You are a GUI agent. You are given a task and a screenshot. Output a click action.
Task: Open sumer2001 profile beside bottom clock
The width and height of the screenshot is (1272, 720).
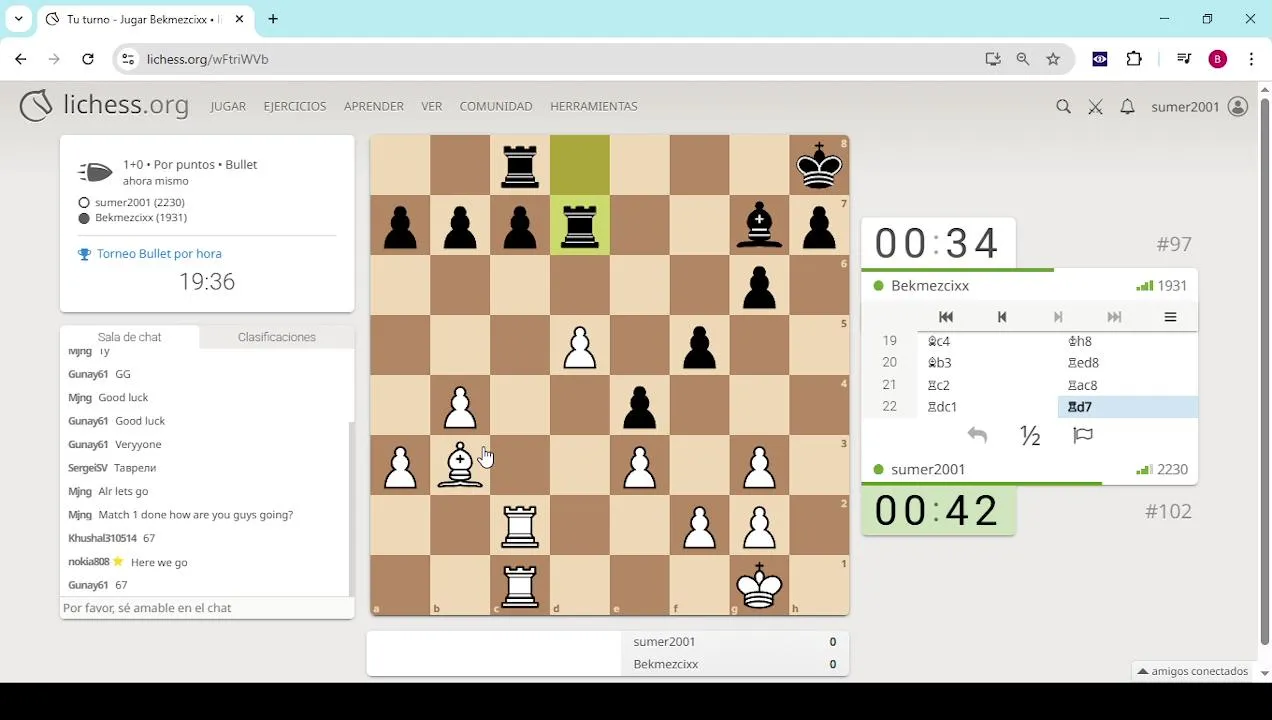(x=928, y=469)
